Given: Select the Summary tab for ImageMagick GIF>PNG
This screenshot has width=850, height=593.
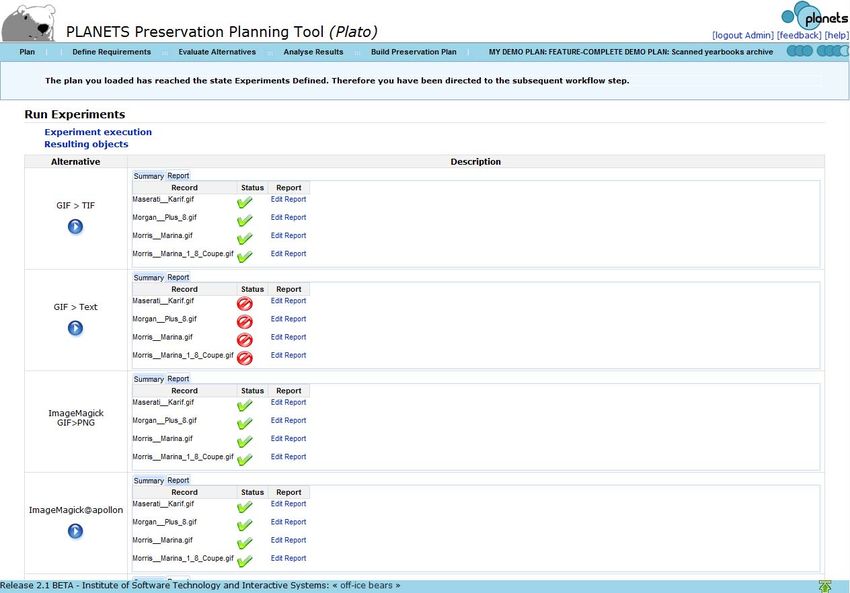Looking at the screenshot, I should (149, 379).
